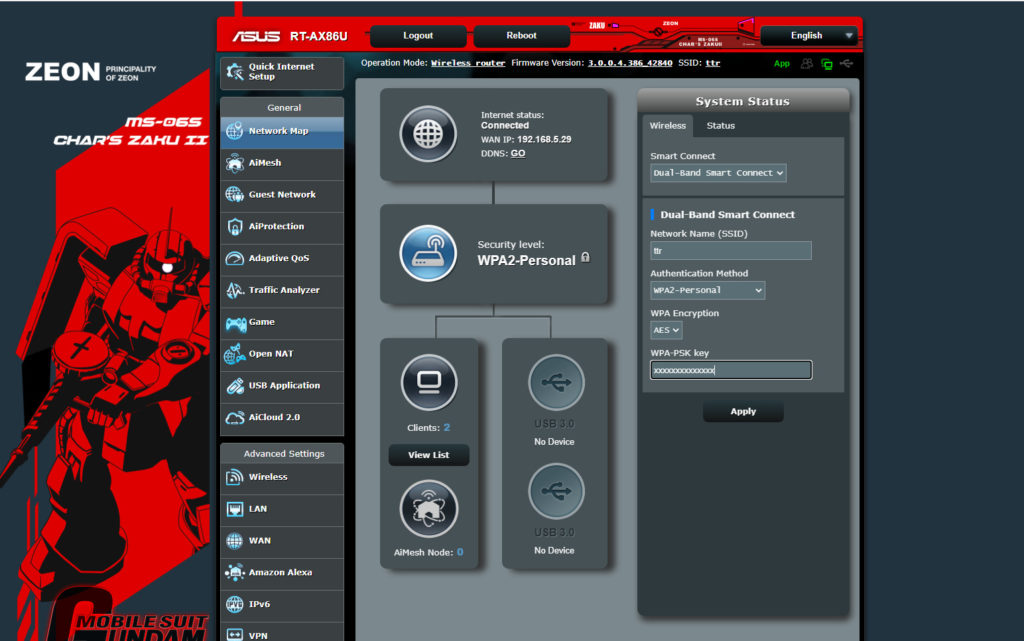The width and height of the screenshot is (1024, 641).
Task: Select Open NAT in sidebar
Action: coord(281,354)
